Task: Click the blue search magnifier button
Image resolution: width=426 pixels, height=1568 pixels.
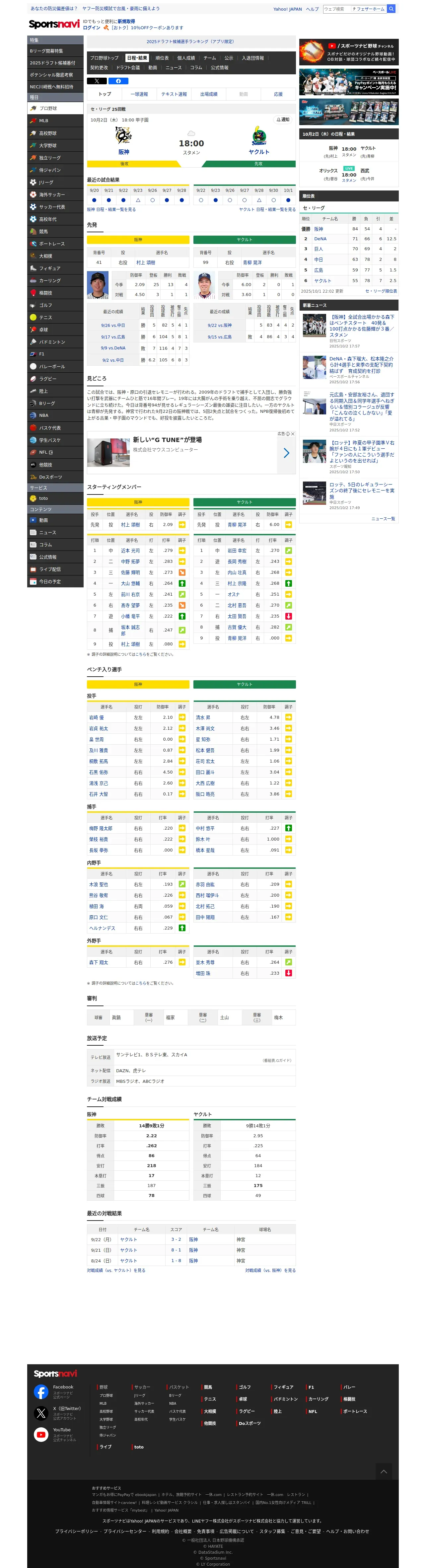Action: pyautogui.click(x=391, y=9)
